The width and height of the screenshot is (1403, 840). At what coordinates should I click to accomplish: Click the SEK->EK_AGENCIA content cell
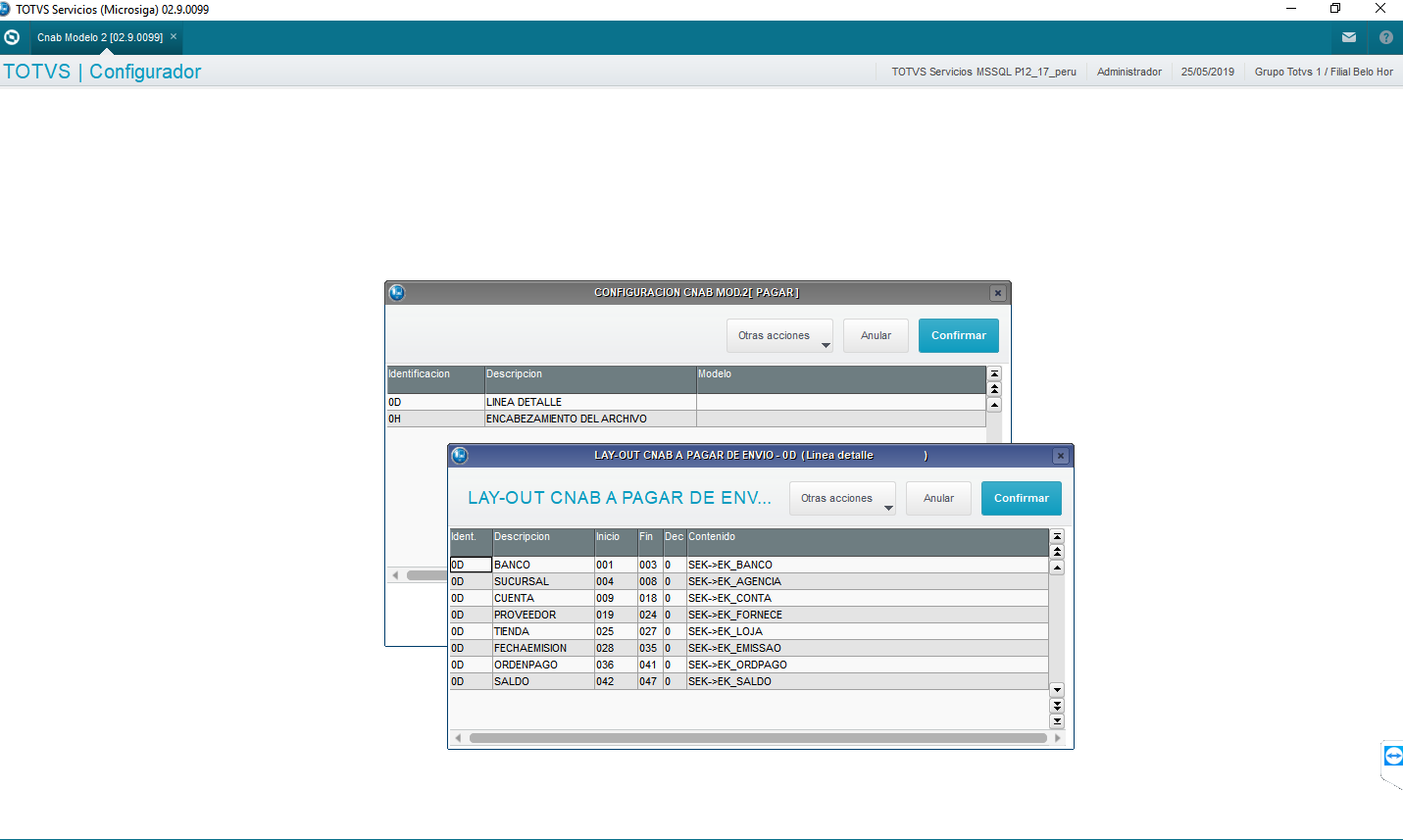pos(868,581)
